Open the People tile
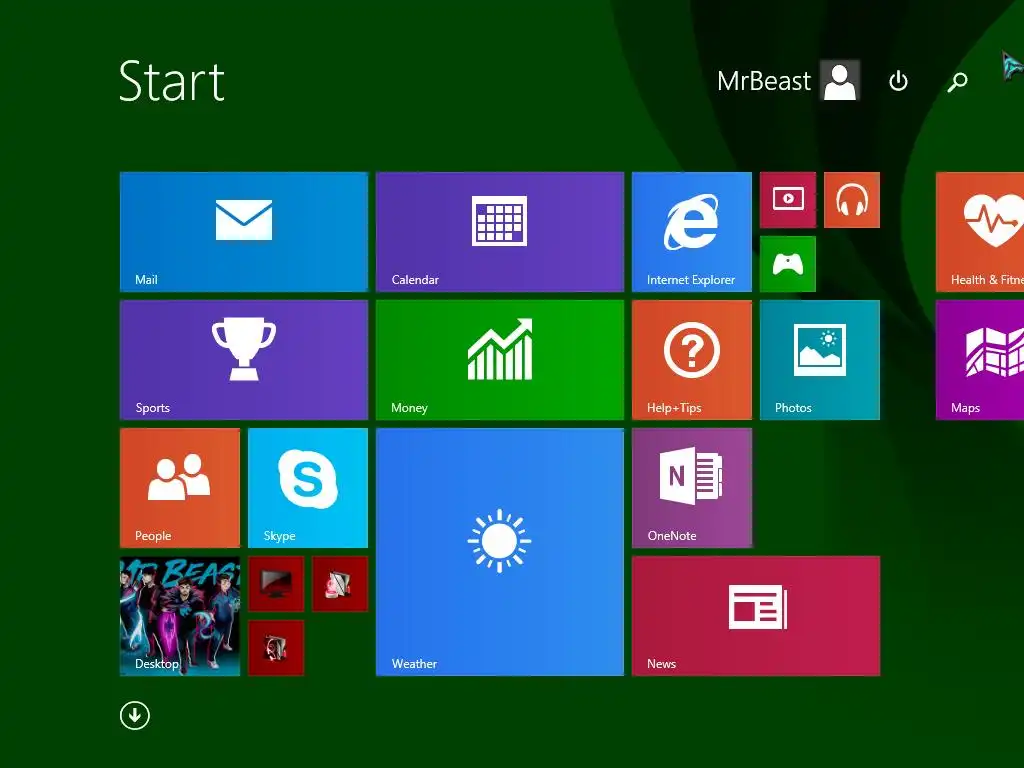Screen dimensions: 1024x768 [x=180, y=487]
